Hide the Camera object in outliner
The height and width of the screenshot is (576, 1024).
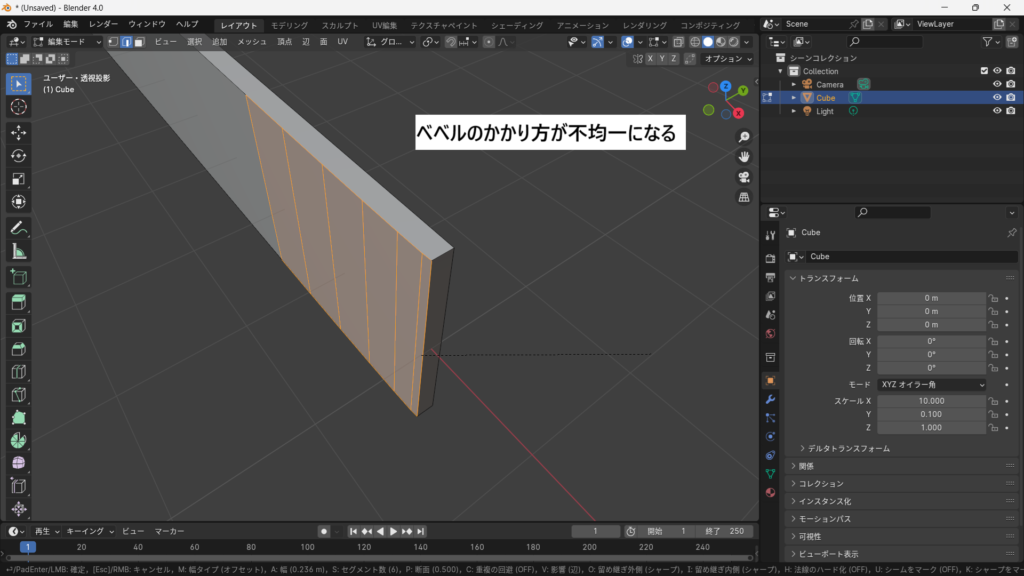coord(996,85)
